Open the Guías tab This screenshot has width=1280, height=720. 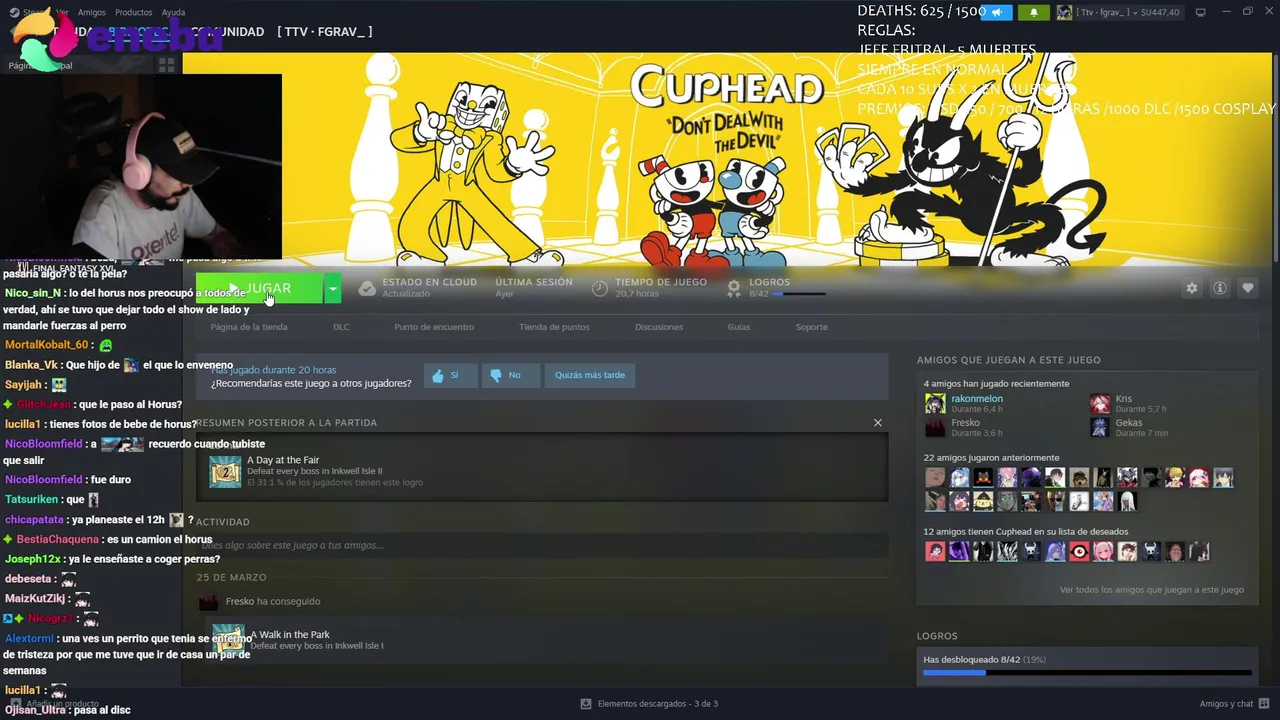[x=739, y=327]
